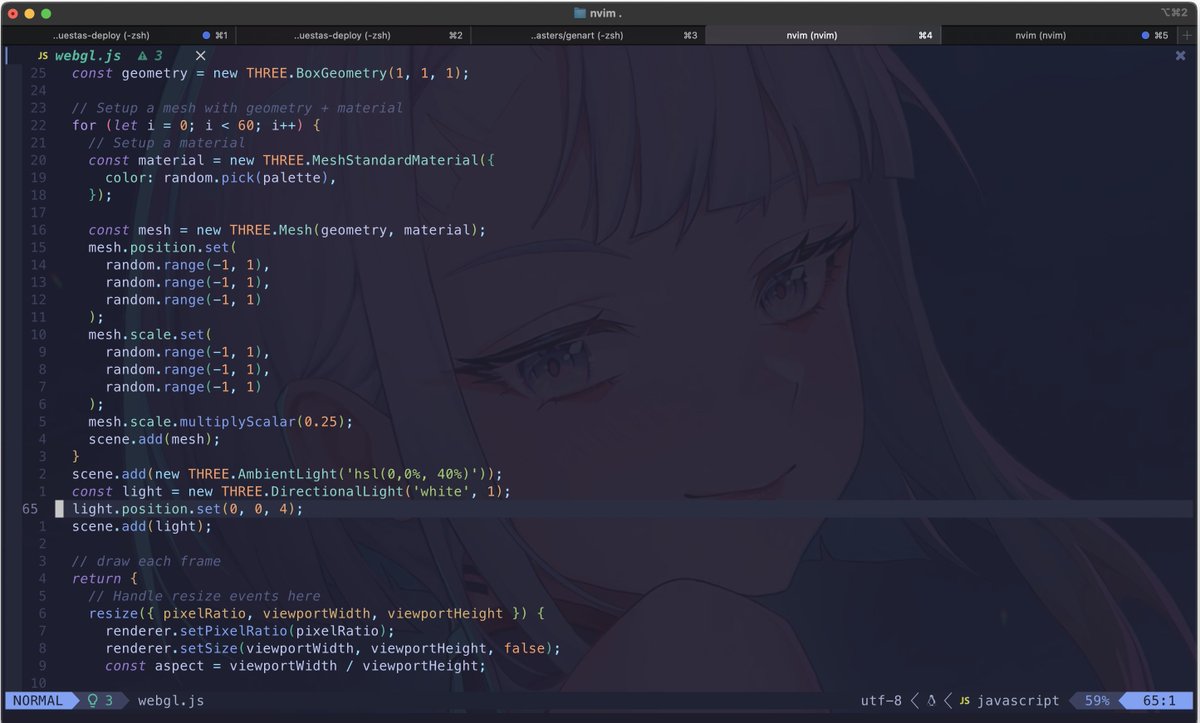The width and height of the screenshot is (1200, 723).
Task: Click the NORMAL mode indicator
Action: [38, 701]
